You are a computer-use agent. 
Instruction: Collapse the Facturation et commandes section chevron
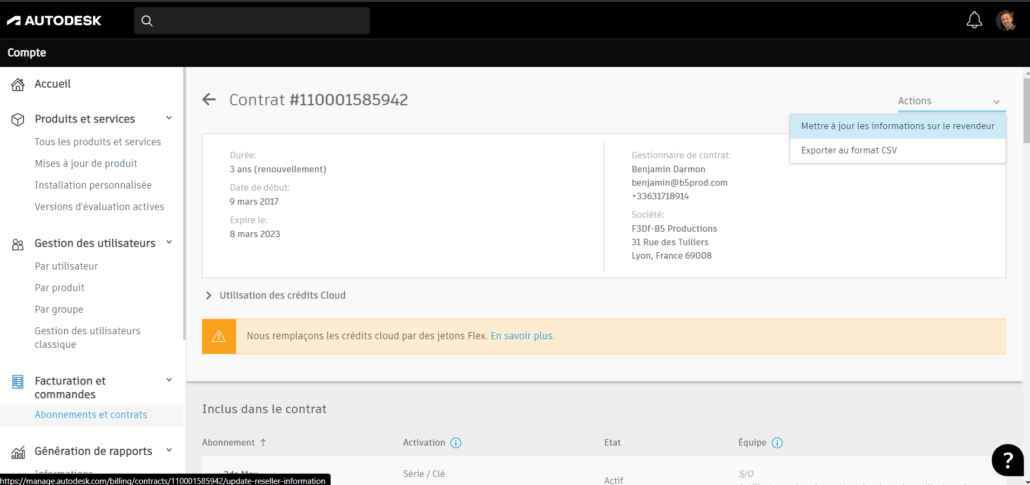coord(169,380)
